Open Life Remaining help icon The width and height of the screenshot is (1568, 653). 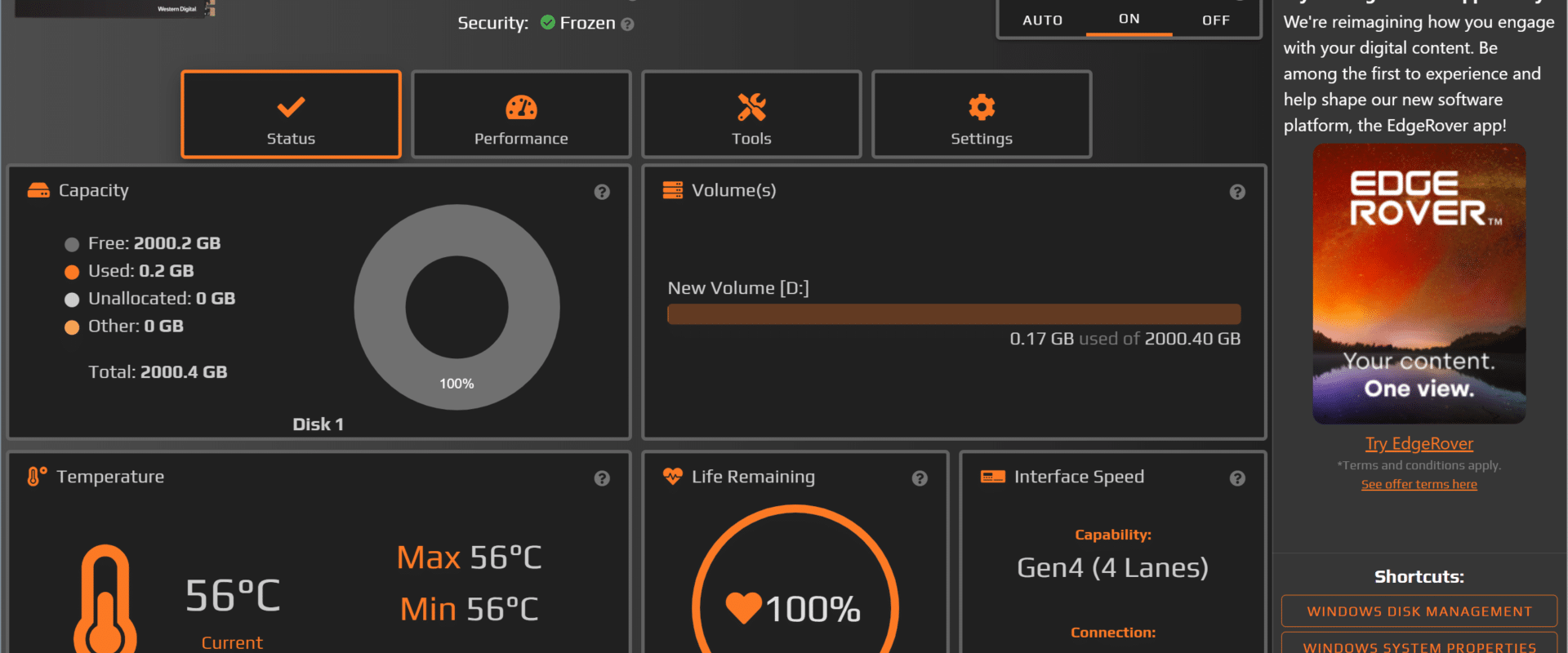click(920, 478)
